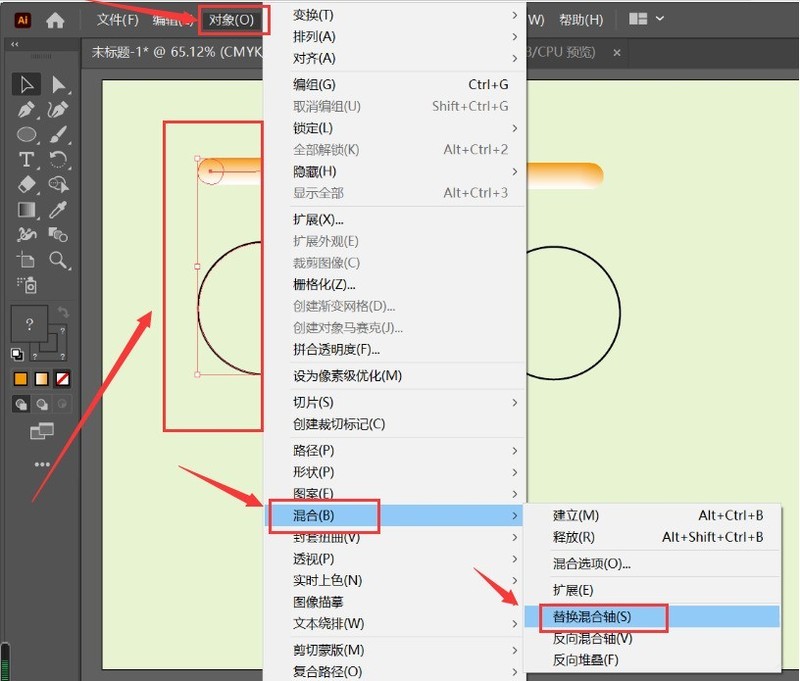Select the Ellipse tool

tap(27, 134)
